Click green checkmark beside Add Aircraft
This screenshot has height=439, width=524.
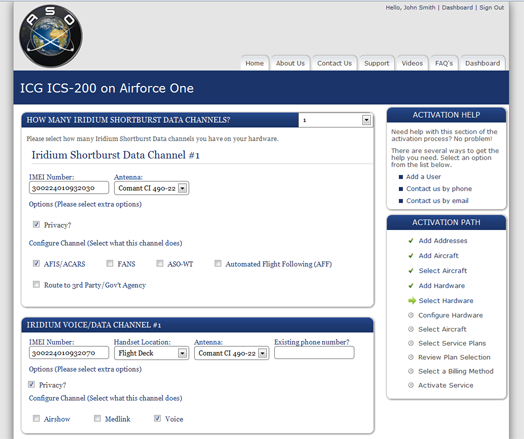(x=411, y=256)
